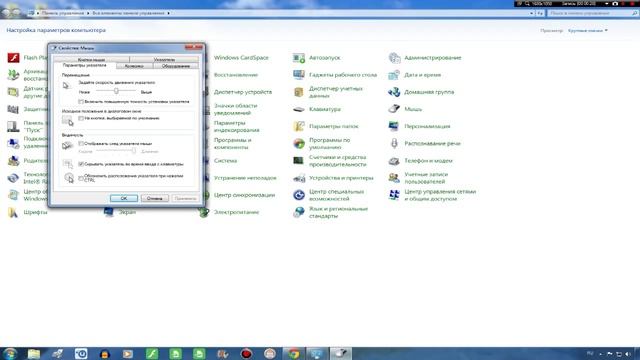Select the 'Параметры указателя' tab
The width and height of the screenshot is (640, 360).
coord(85,65)
